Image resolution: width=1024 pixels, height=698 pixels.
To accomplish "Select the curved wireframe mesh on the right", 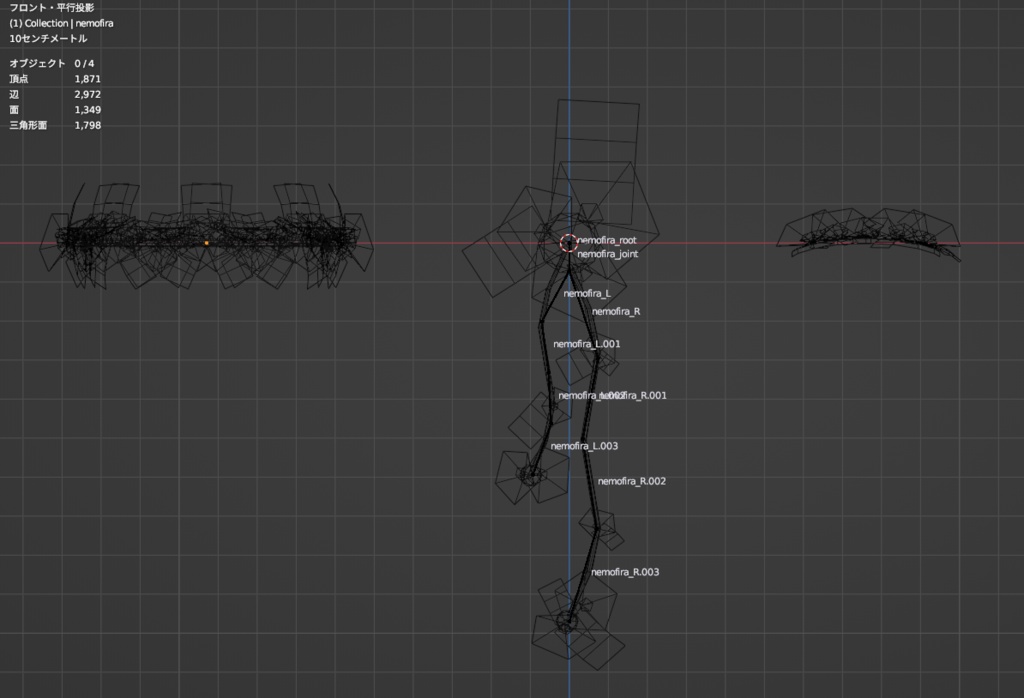I will pos(869,234).
